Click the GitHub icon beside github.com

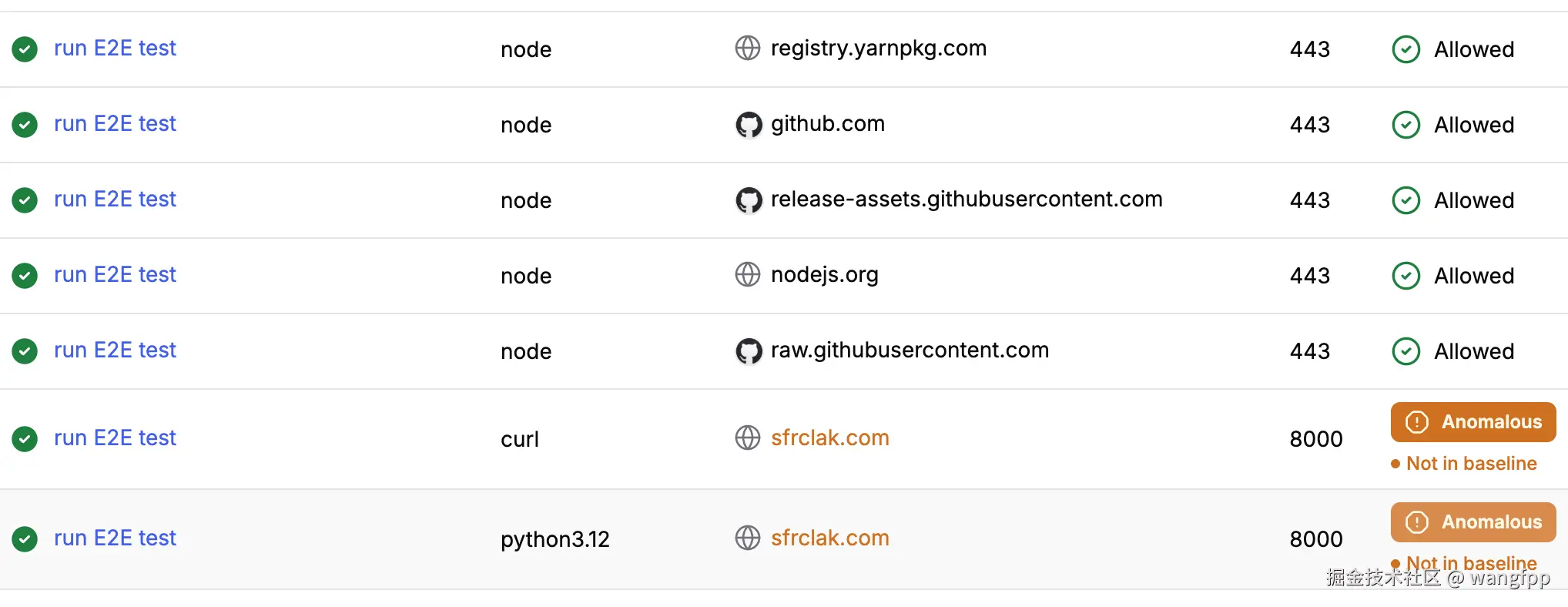pos(748,124)
